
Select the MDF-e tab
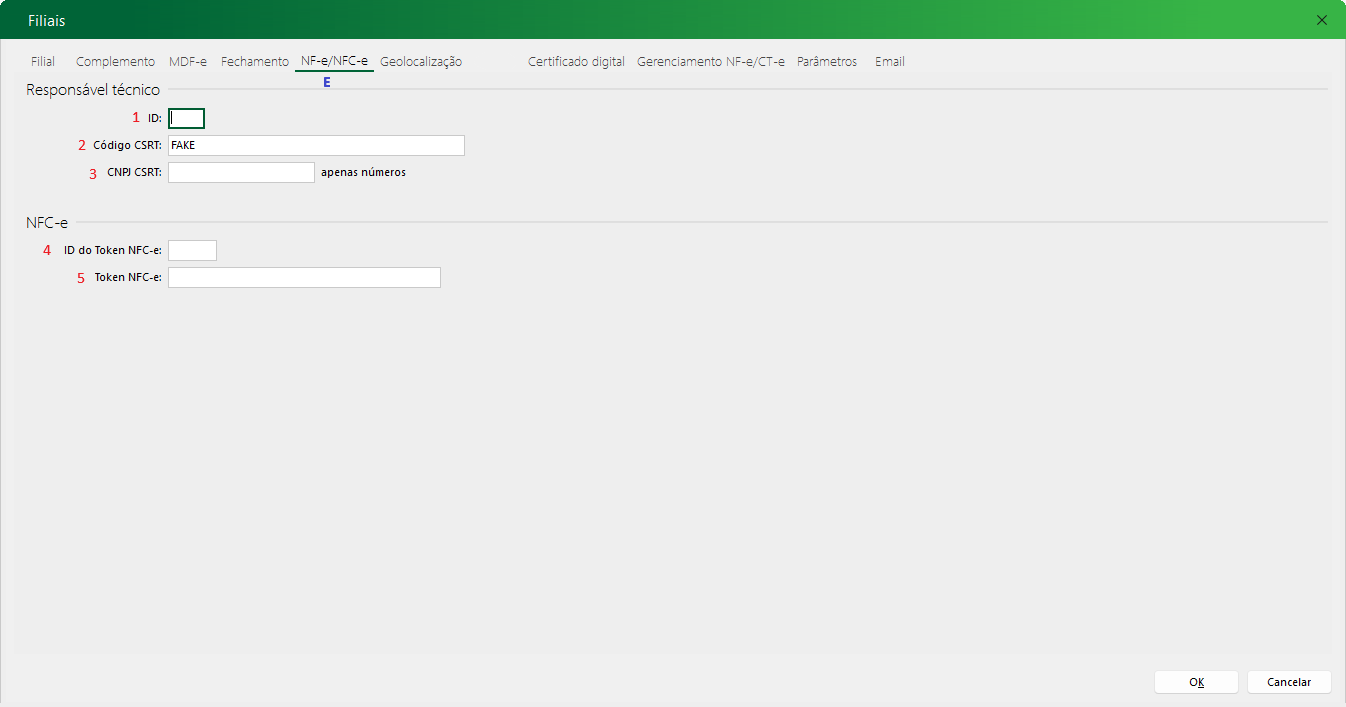coord(188,62)
